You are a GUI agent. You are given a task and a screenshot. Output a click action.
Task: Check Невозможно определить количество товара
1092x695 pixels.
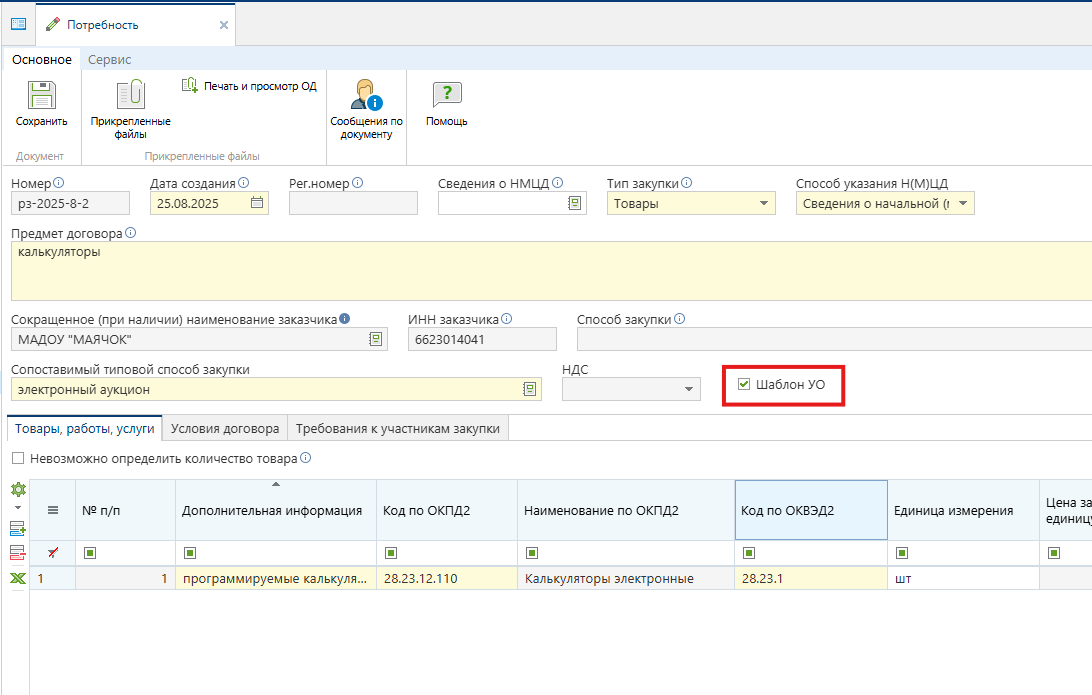(x=18, y=458)
